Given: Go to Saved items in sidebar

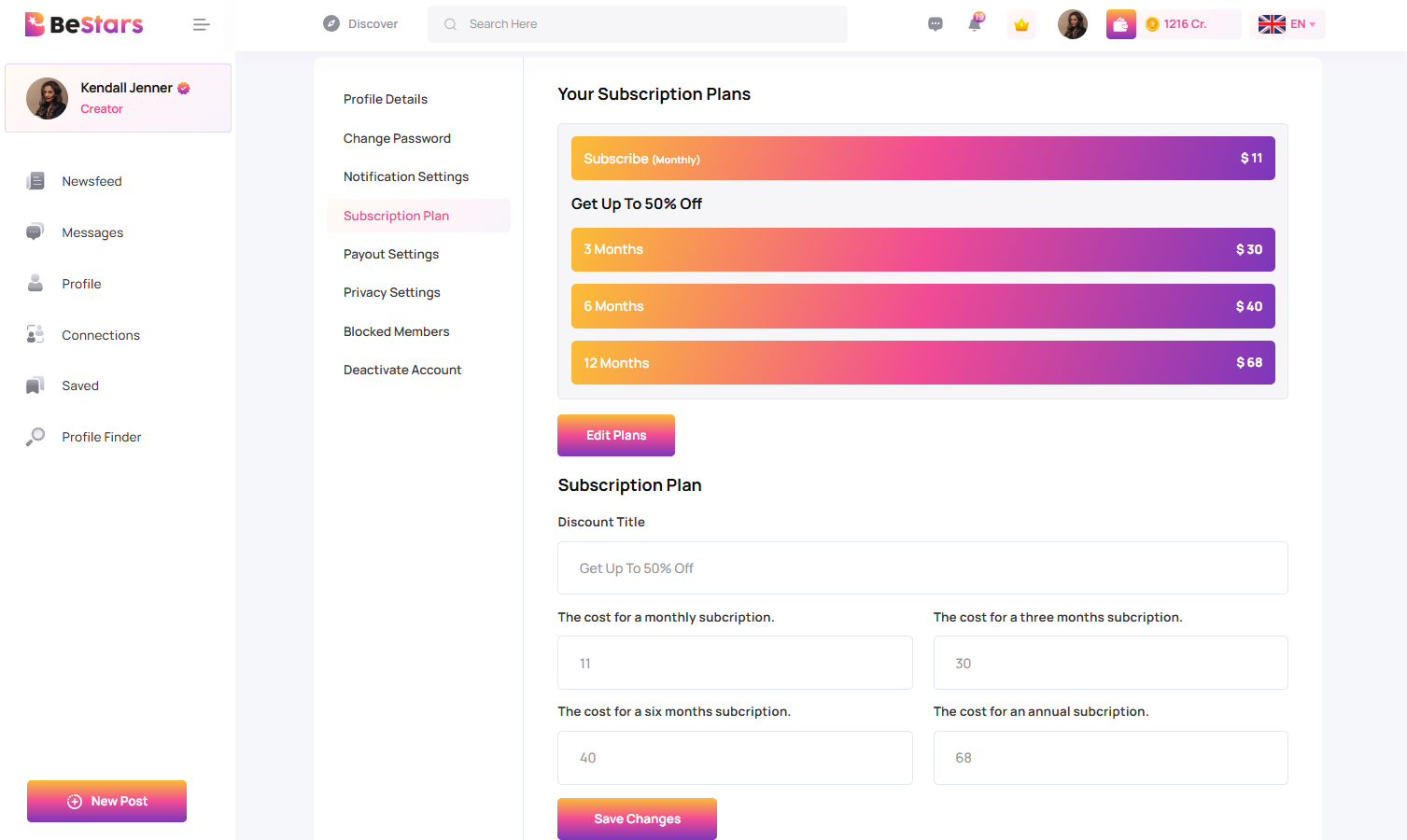Looking at the screenshot, I should [79, 385].
